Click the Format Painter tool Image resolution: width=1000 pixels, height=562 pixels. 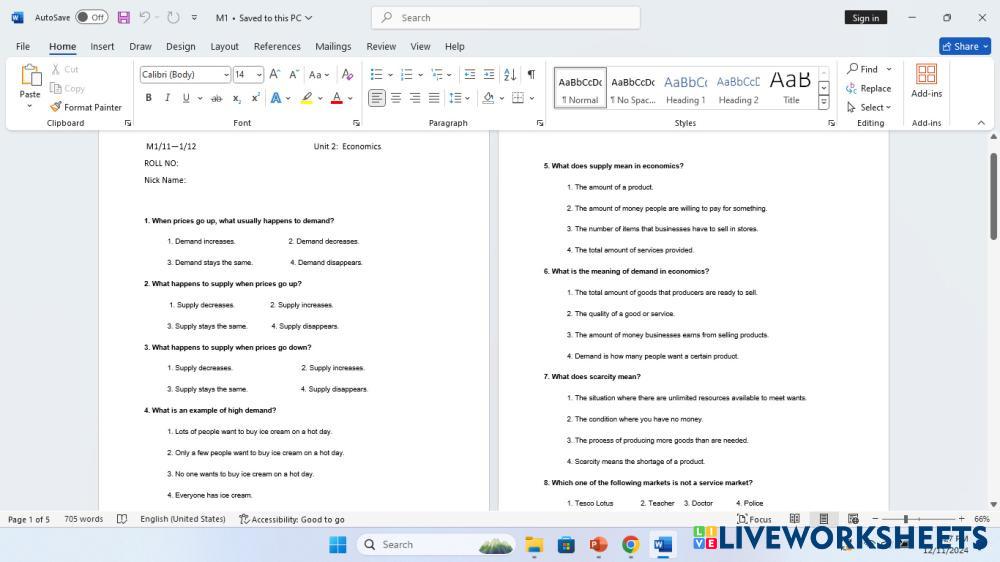(x=86, y=107)
